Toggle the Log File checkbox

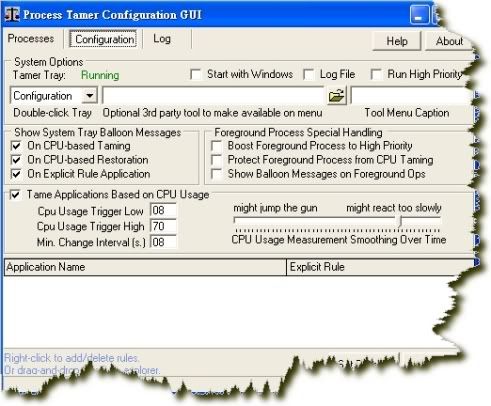click(x=309, y=74)
